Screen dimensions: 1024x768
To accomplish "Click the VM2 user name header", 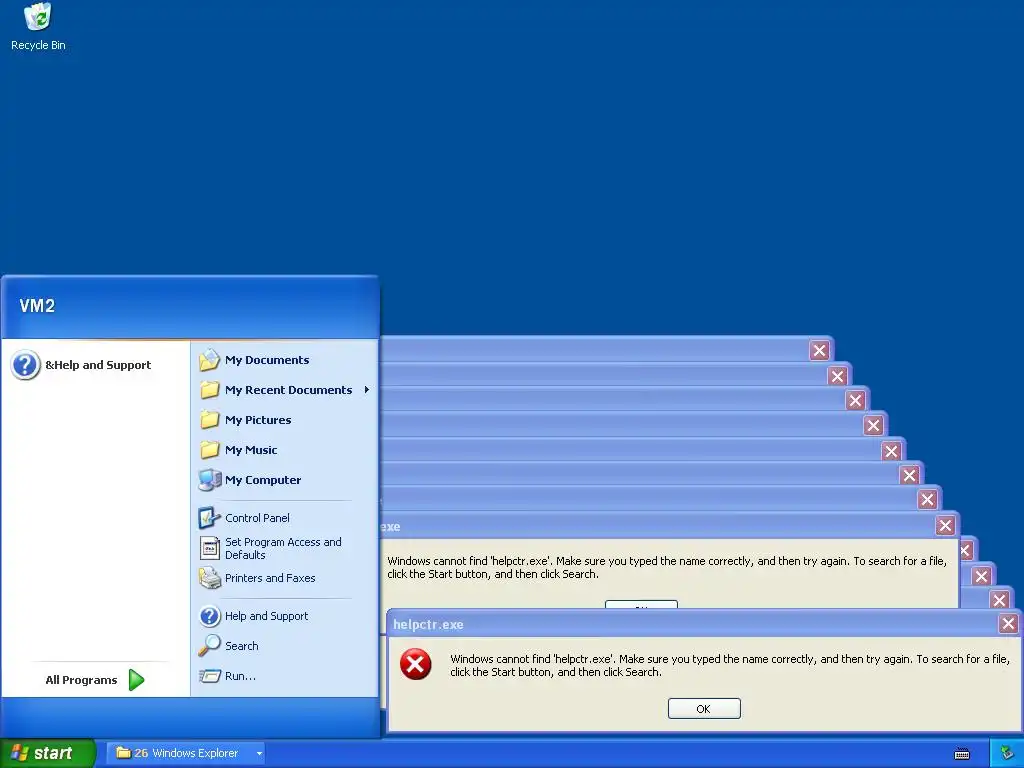I will [x=37, y=306].
